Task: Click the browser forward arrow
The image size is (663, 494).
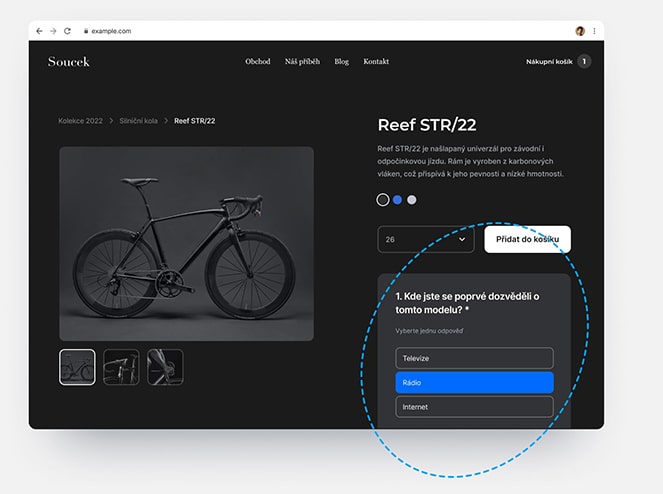Action: [x=53, y=31]
